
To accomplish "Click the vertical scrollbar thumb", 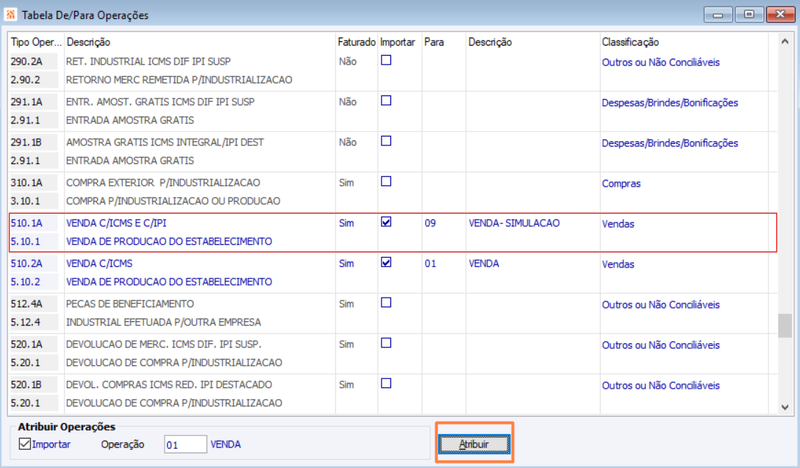I will coord(785,326).
